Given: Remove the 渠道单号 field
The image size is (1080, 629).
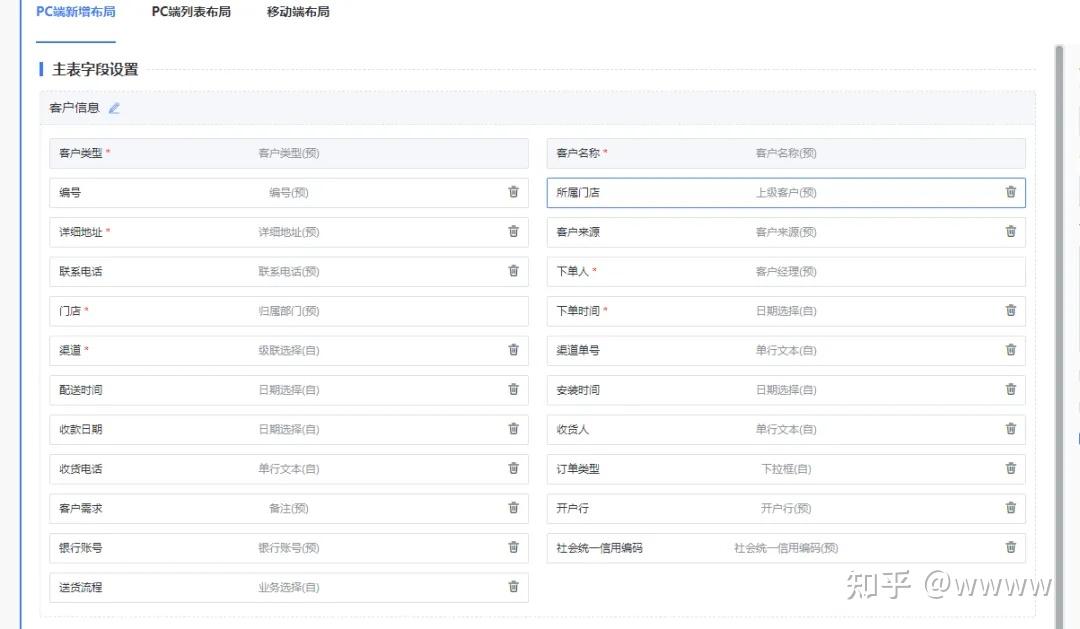Looking at the screenshot, I should click(1010, 350).
